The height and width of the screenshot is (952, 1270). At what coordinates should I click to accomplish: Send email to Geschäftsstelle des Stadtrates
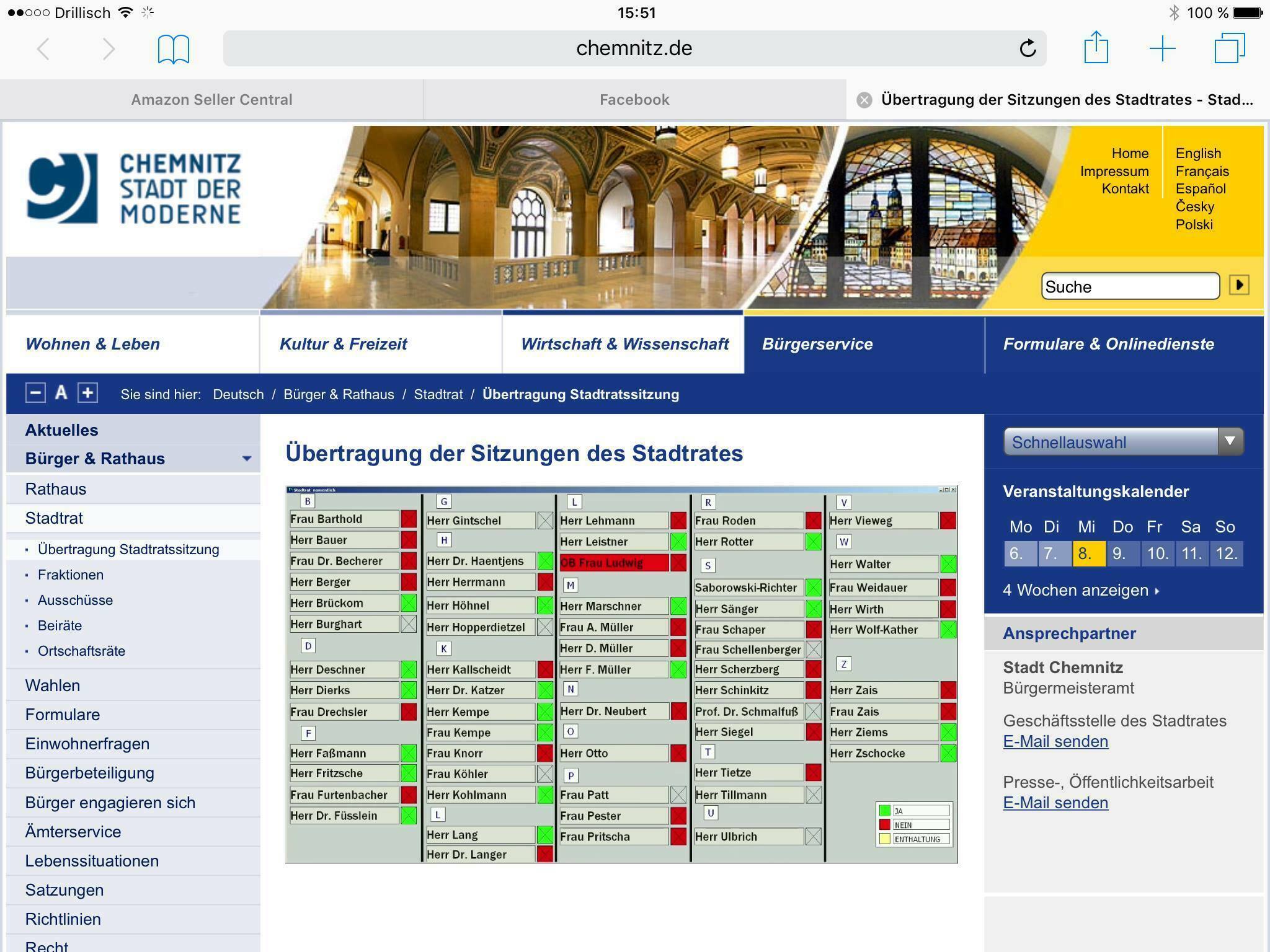click(1055, 741)
